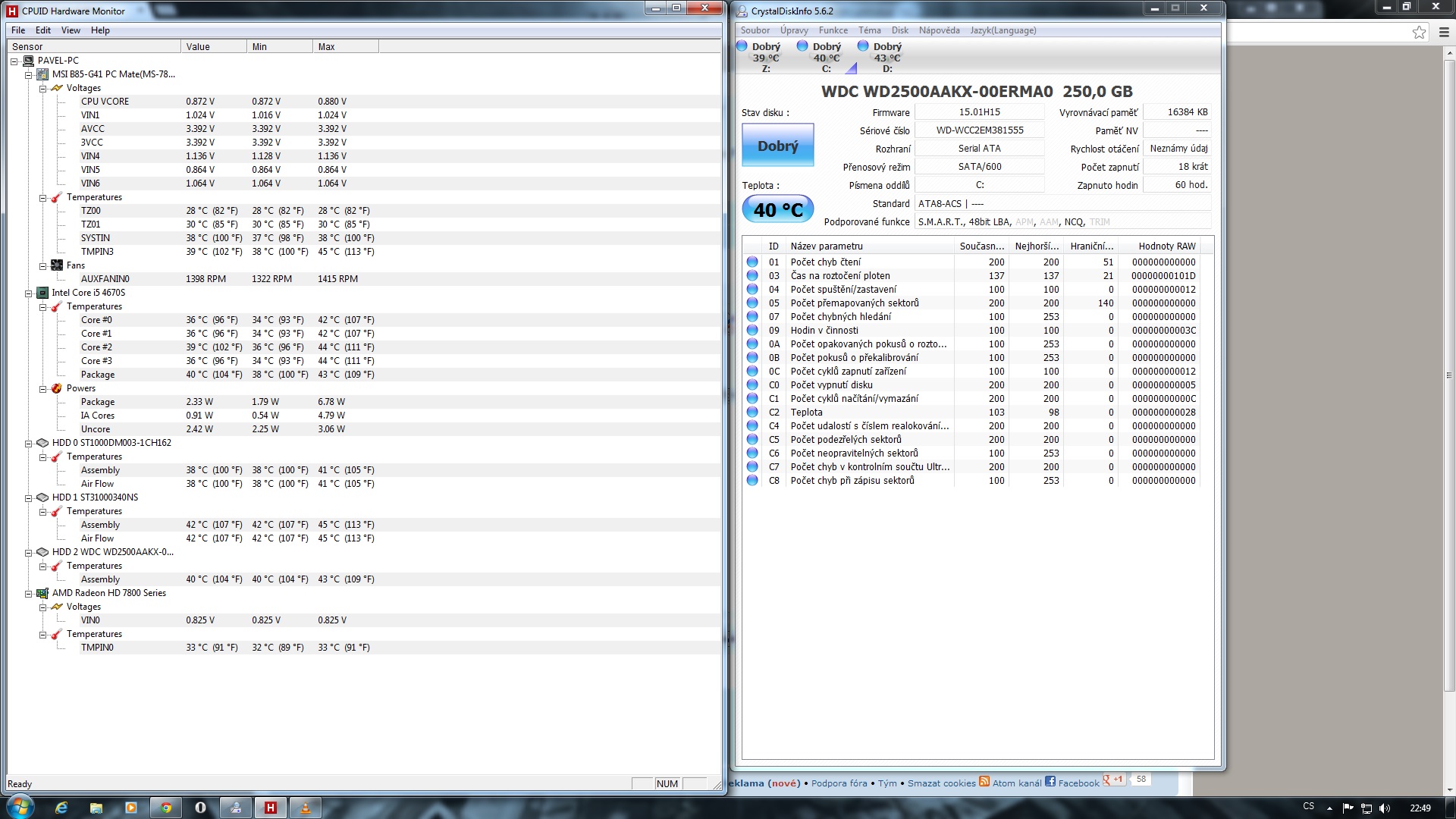Collapse the Intel Core i5 4670S node
This screenshot has width=1456, height=819.
[x=28, y=293]
